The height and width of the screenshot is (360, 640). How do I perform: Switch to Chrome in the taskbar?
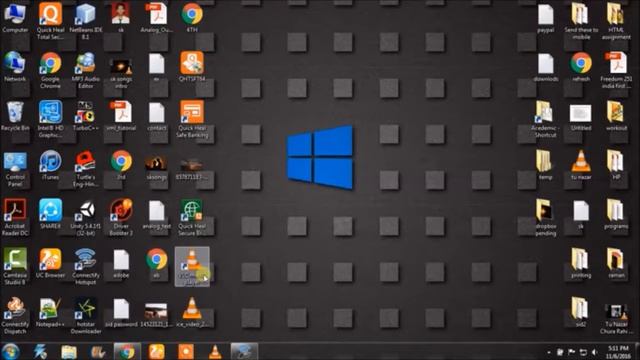tap(127, 351)
